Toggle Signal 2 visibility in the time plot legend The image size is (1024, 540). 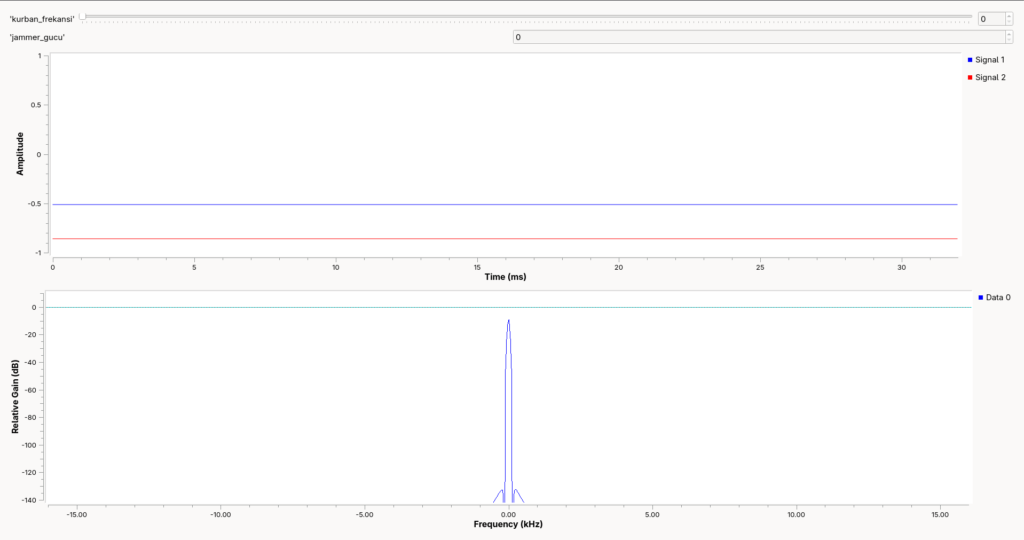(x=986, y=77)
